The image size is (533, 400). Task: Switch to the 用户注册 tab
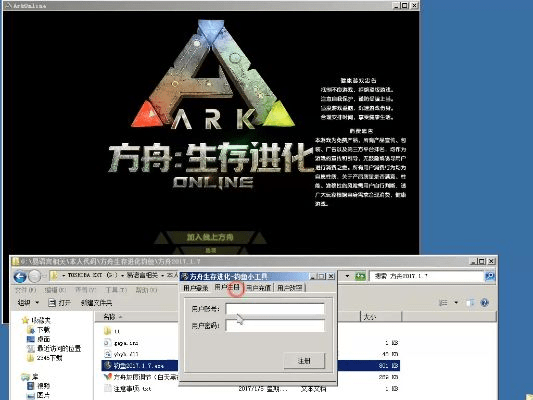click(x=227, y=288)
